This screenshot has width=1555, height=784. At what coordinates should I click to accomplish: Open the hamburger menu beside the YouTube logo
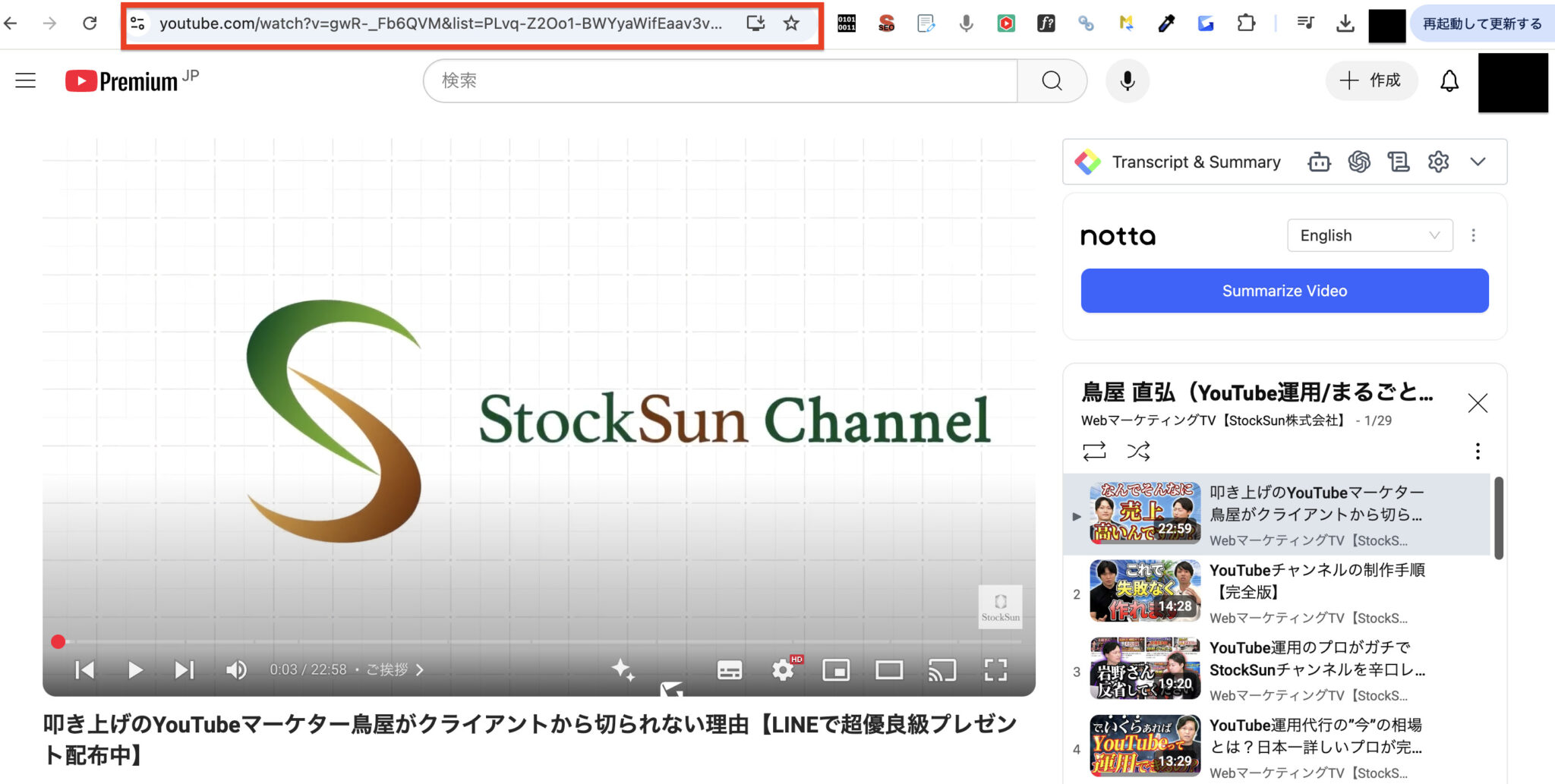25,80
